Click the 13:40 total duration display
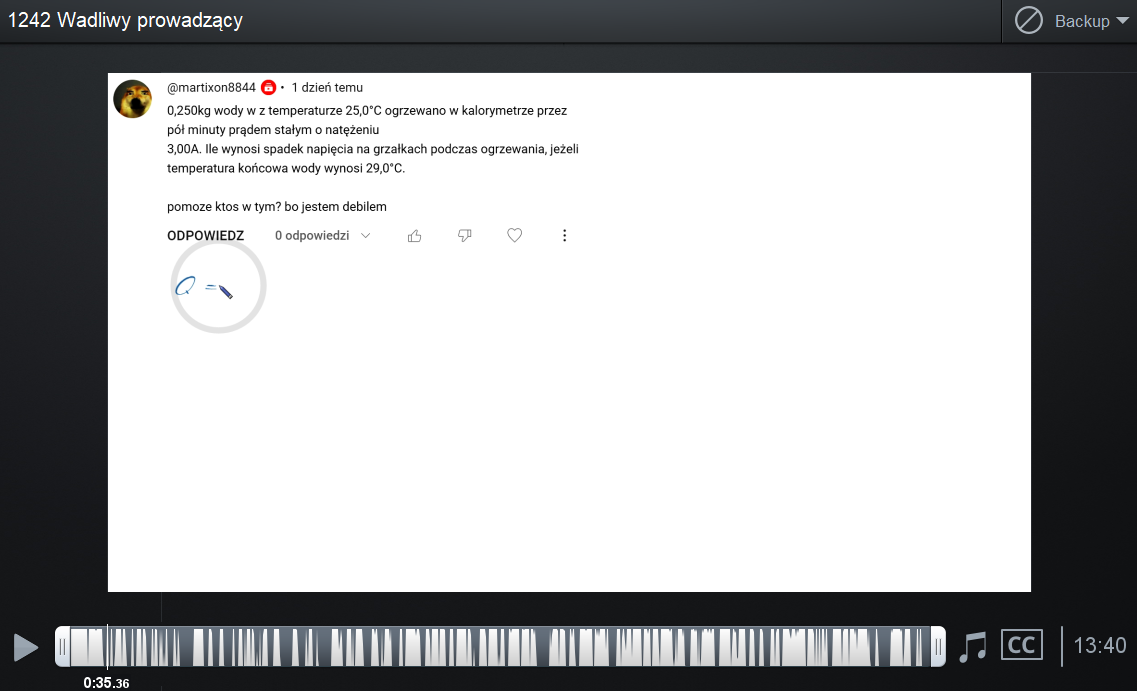This screenshot has height=691, width=1137. point(1099,646)
